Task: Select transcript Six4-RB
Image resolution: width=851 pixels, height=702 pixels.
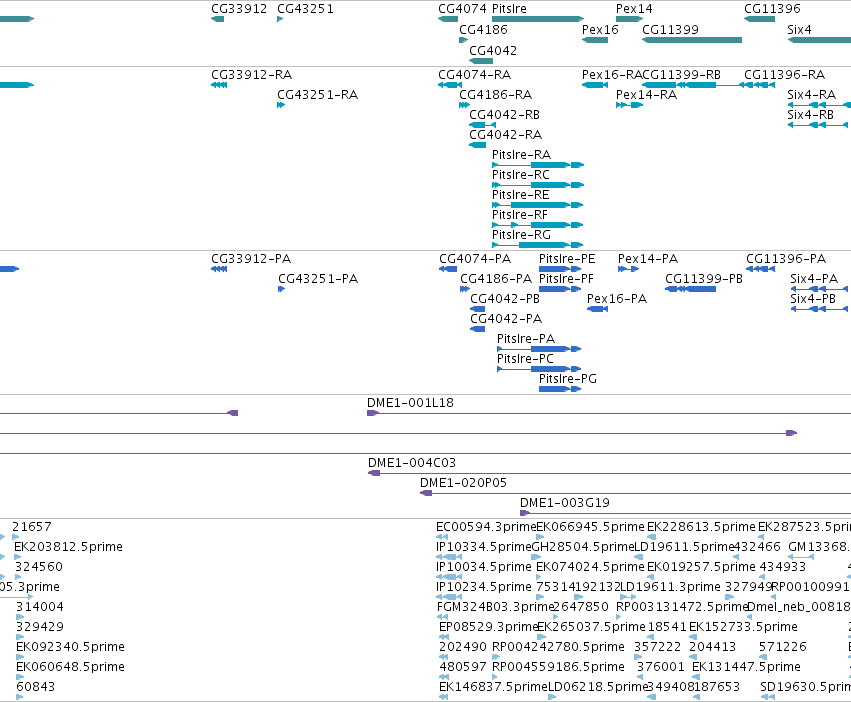Action: [x=817, y=125]
